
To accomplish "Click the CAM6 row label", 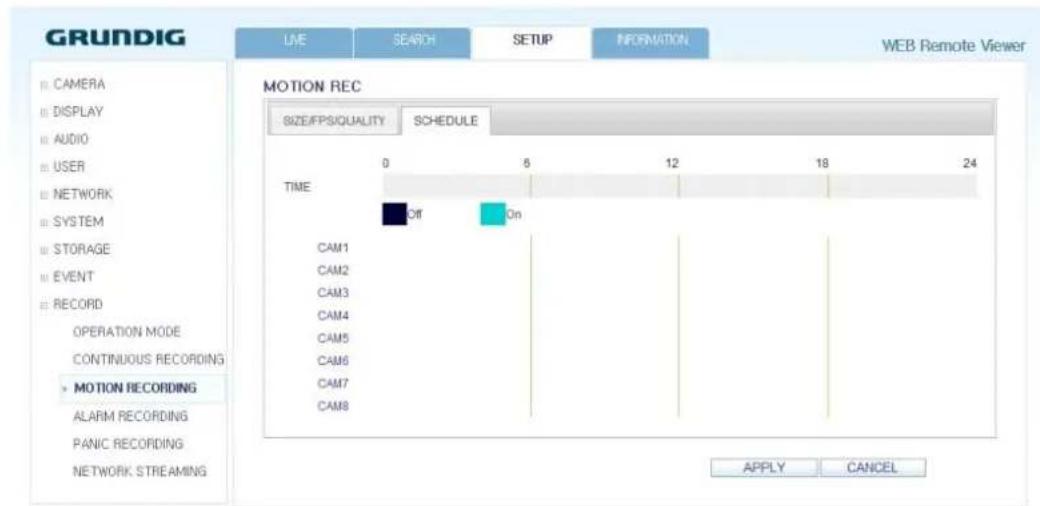I will click(334, 361).
